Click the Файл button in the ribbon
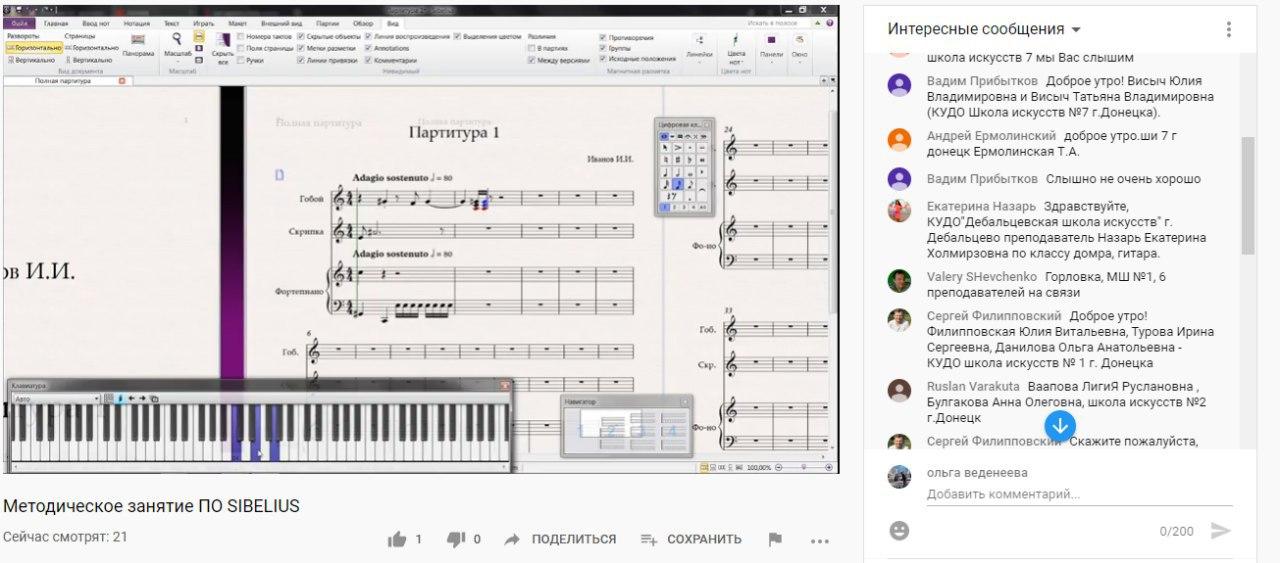 tap(19, 24)
